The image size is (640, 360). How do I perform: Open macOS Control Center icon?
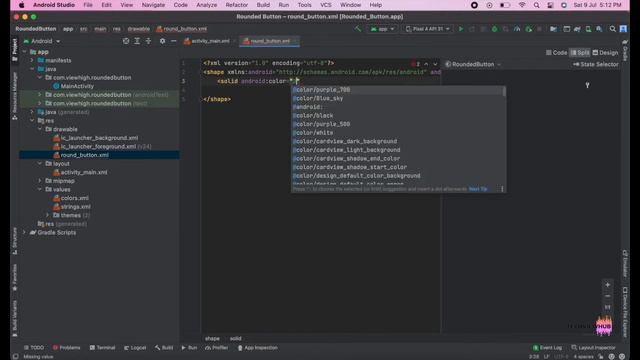[550, 5]
